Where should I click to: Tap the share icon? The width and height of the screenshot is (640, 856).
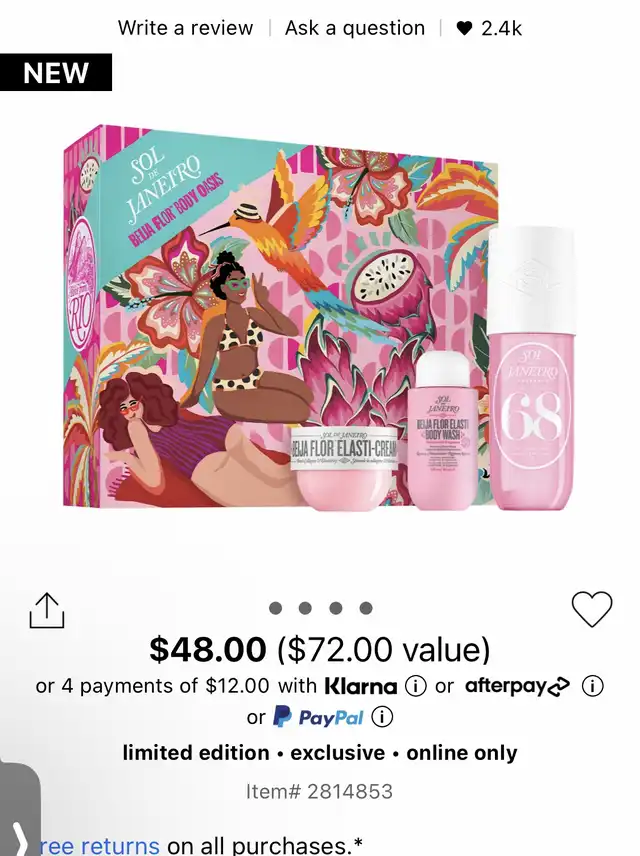[46, 610]
